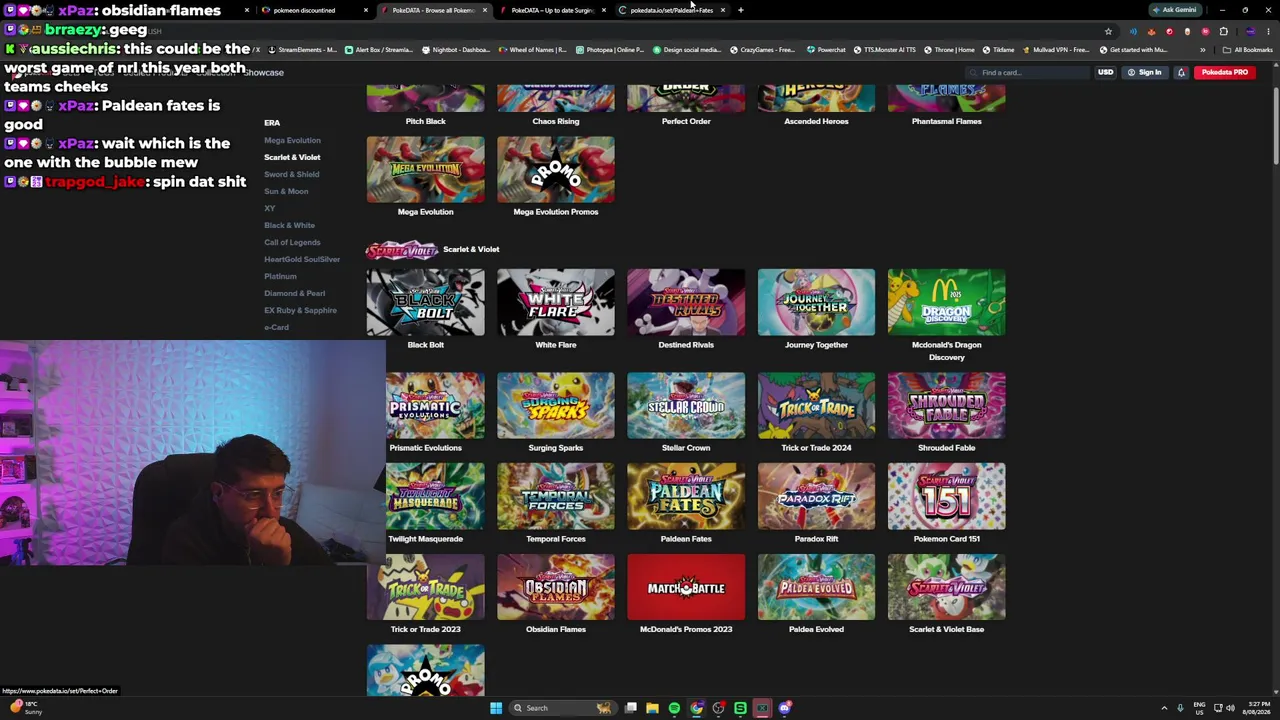The width and height of the screenshot is (1280, 720).
Task: Open the Paldean Fates set
Action: point(686,496)
